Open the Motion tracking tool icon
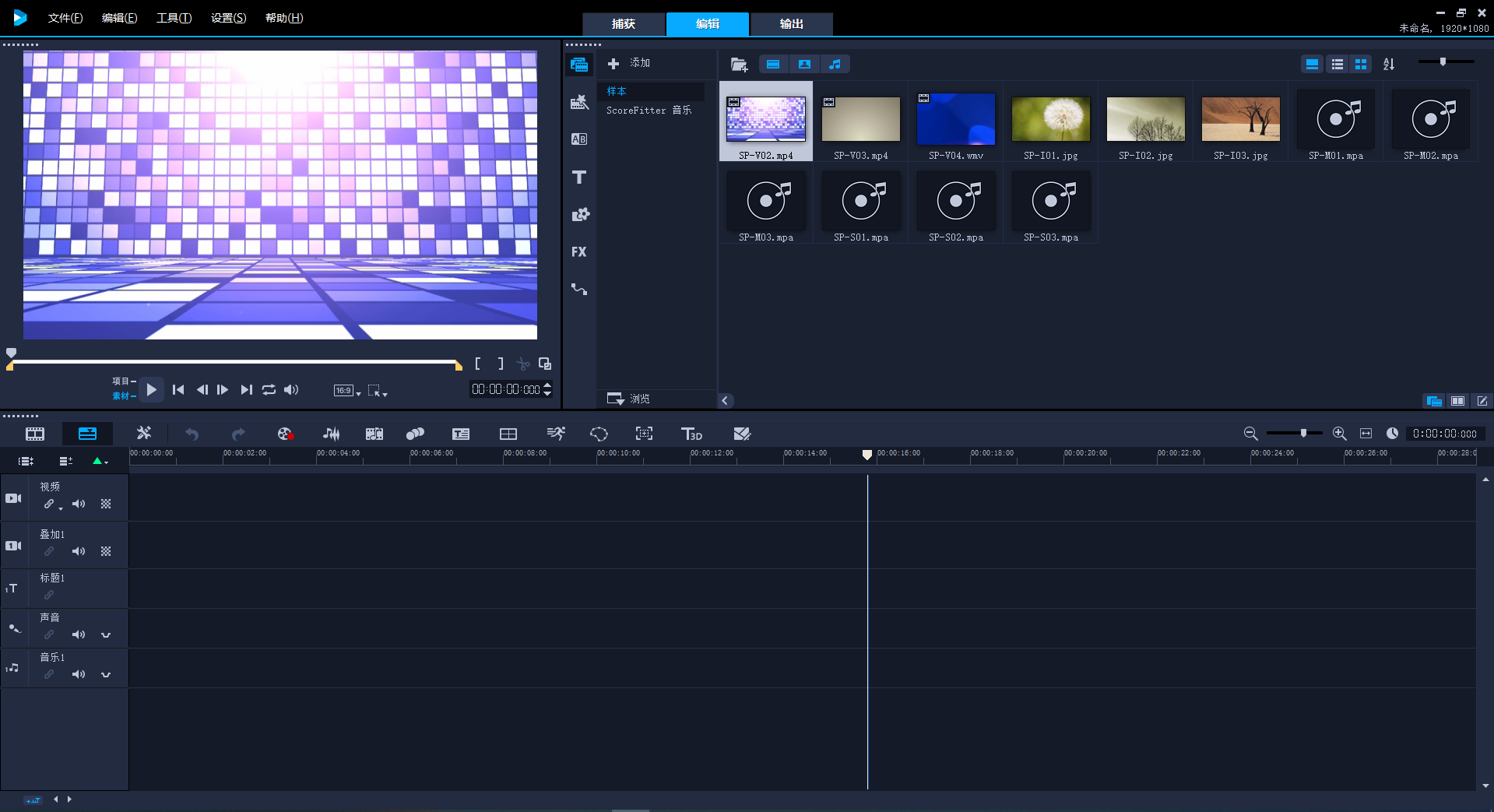 (416, 434)
